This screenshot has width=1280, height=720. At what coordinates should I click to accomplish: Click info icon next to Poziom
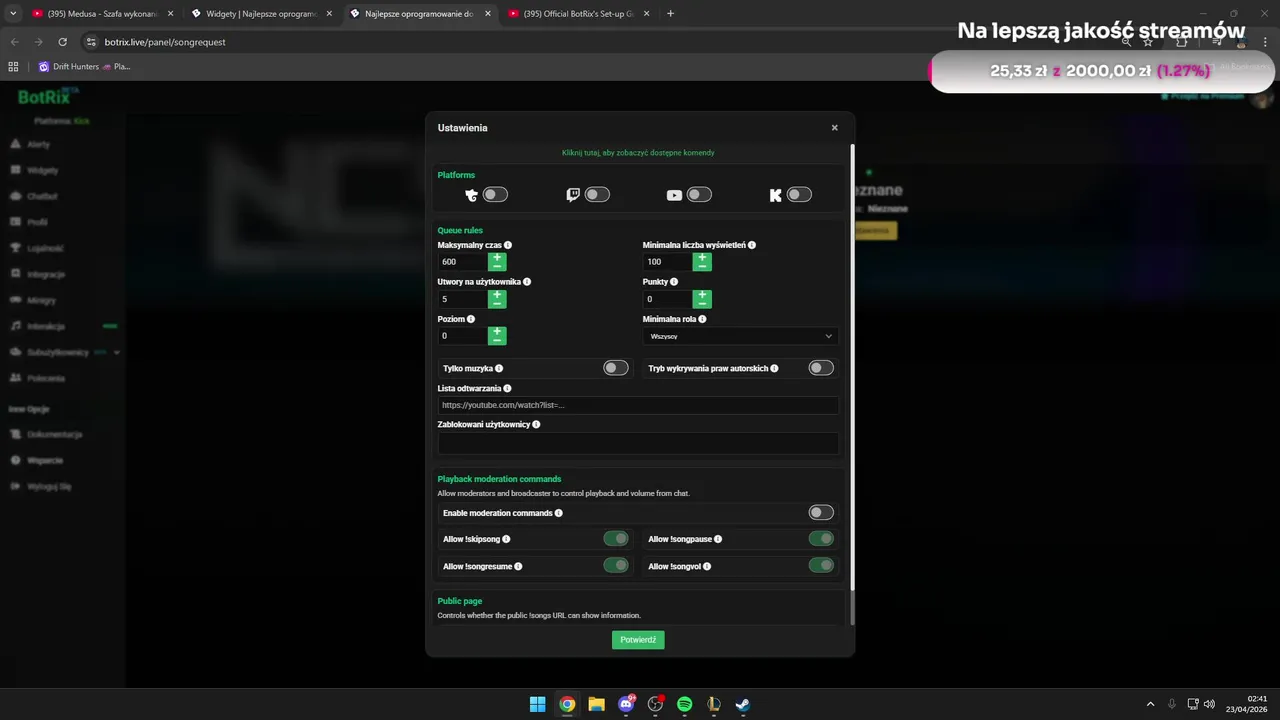click(471, 319)
